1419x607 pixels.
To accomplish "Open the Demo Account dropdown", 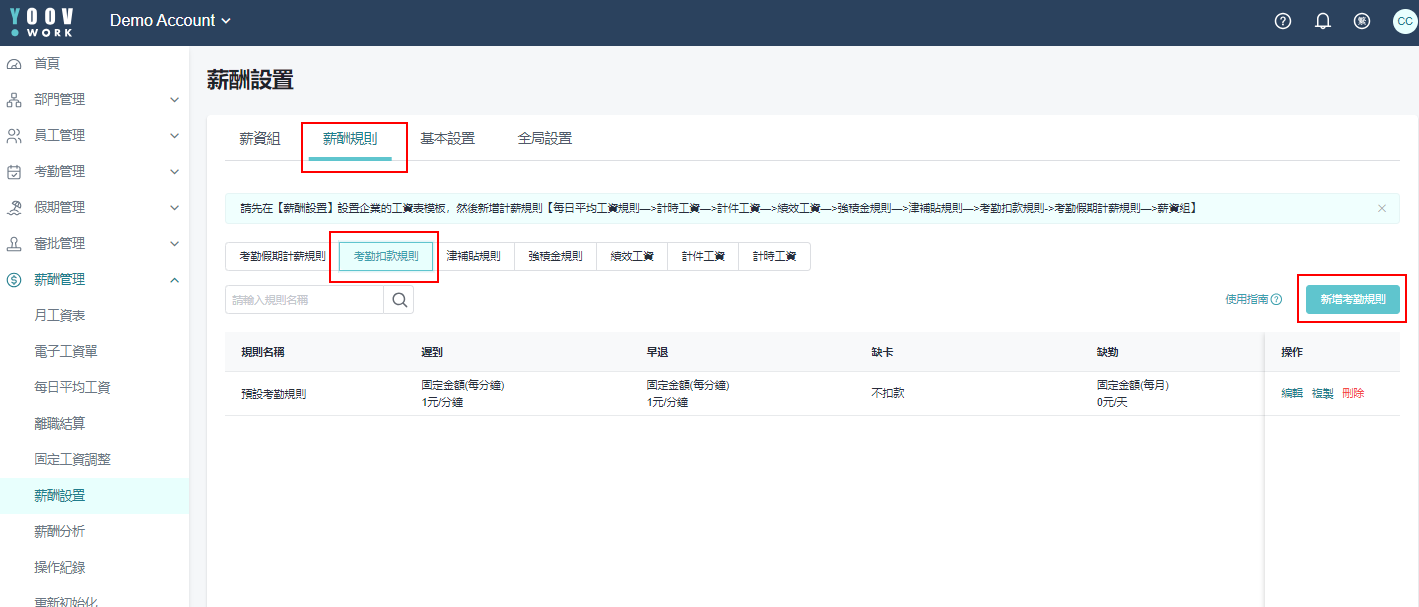I will [170, 21].
